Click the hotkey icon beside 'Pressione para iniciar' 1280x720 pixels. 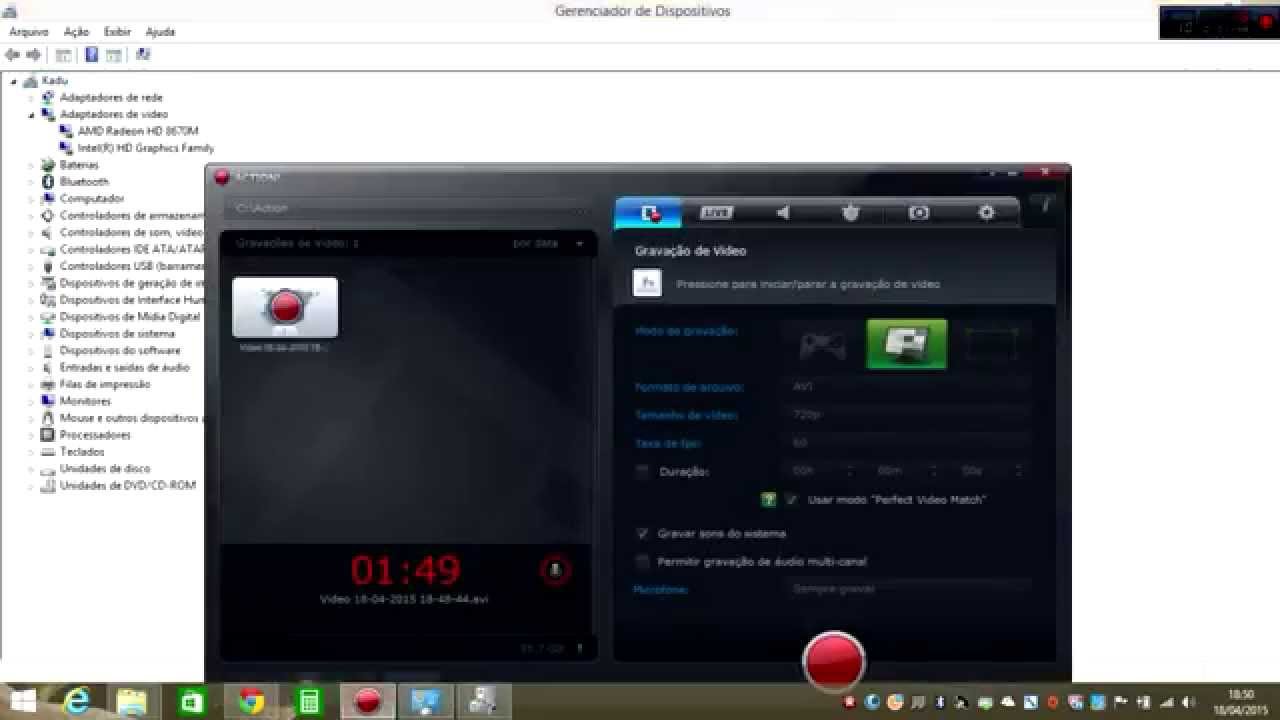[x=647, y=283]
